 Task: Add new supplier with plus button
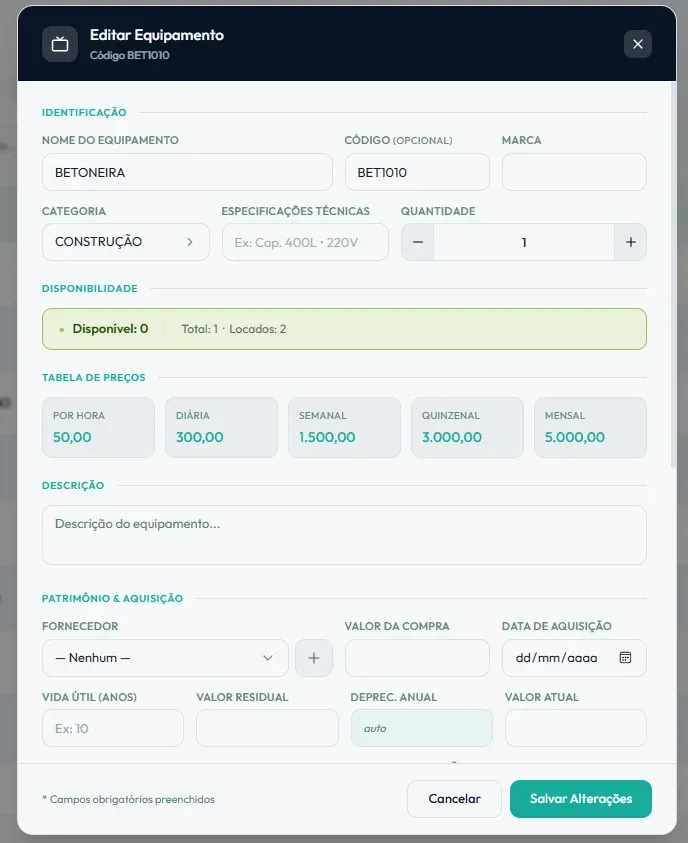click(314, 658)
